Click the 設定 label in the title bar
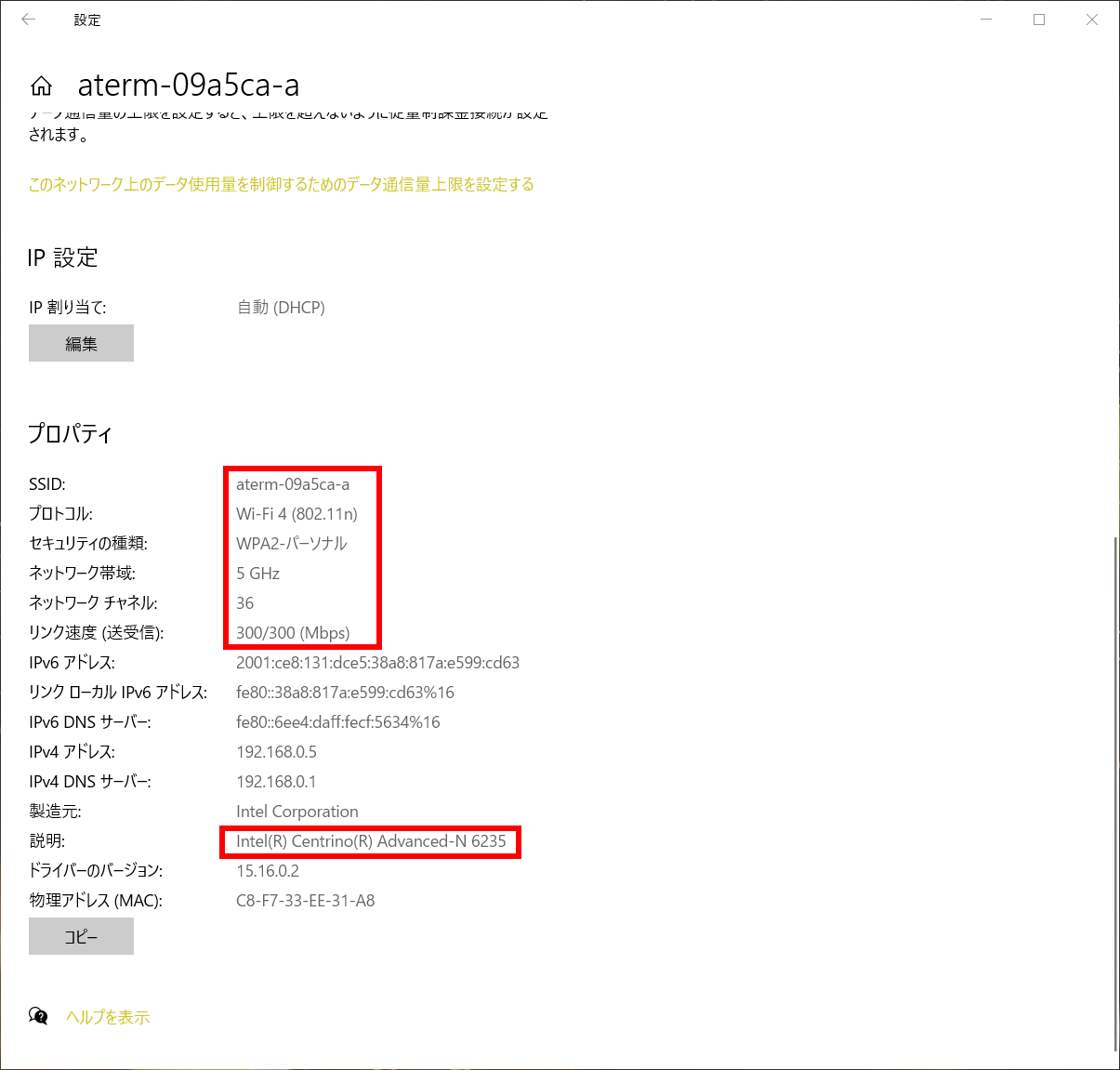 coord(87,20)
